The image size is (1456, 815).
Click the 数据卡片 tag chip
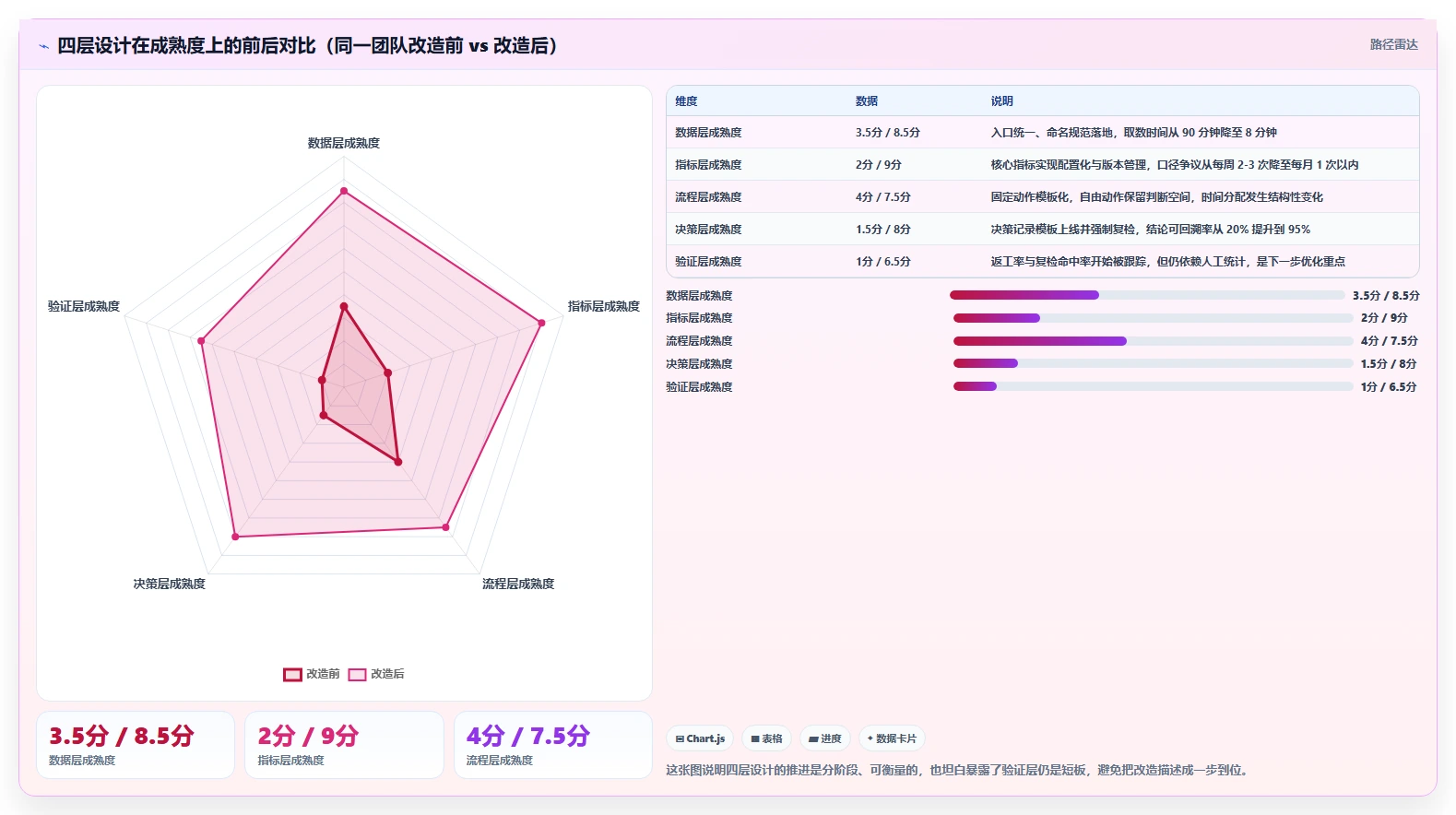pos(892,738)
